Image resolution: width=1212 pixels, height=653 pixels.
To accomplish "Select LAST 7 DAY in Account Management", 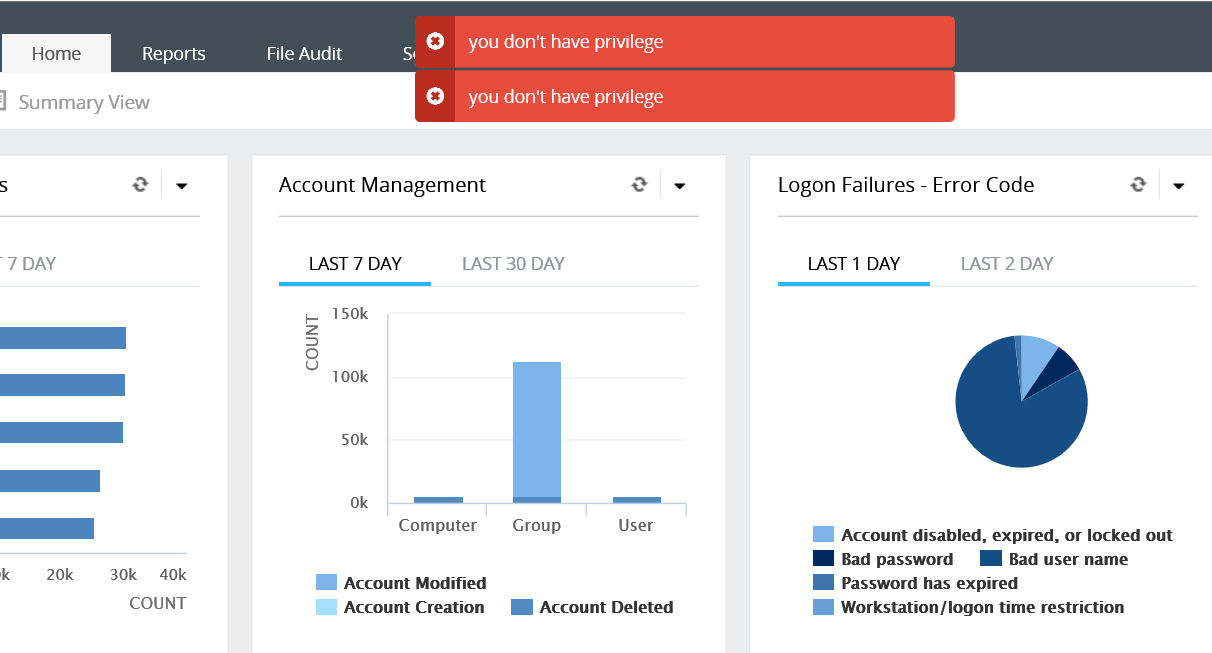I will pyautogui.click(x=355, y=264).
